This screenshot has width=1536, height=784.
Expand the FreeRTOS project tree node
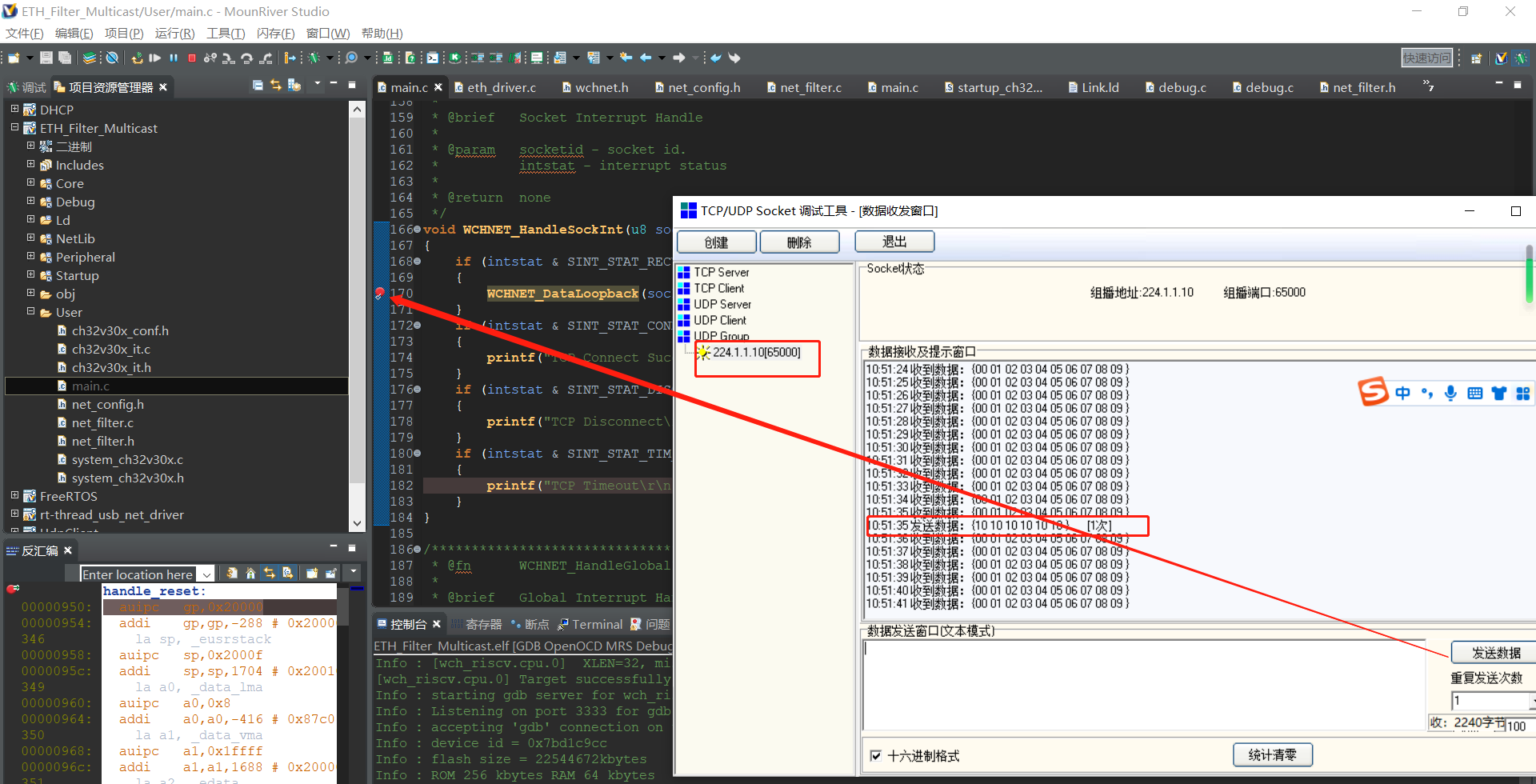[x=14, y=496]
